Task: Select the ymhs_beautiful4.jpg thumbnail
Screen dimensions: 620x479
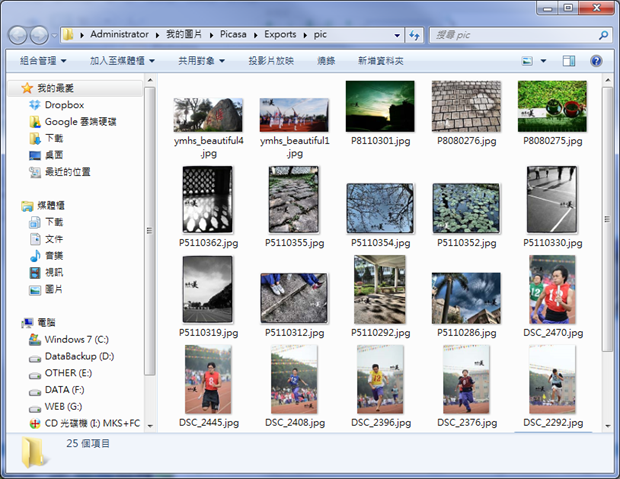Action: click(208, 115)
